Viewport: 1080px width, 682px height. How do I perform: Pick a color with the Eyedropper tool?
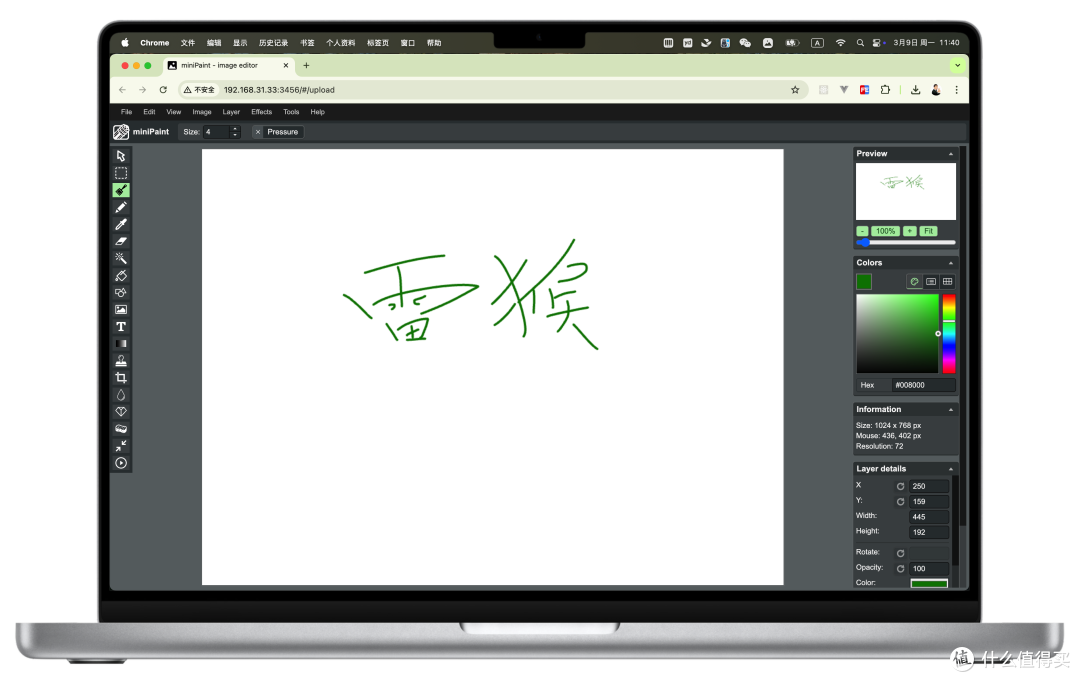[x=121, y=224]
